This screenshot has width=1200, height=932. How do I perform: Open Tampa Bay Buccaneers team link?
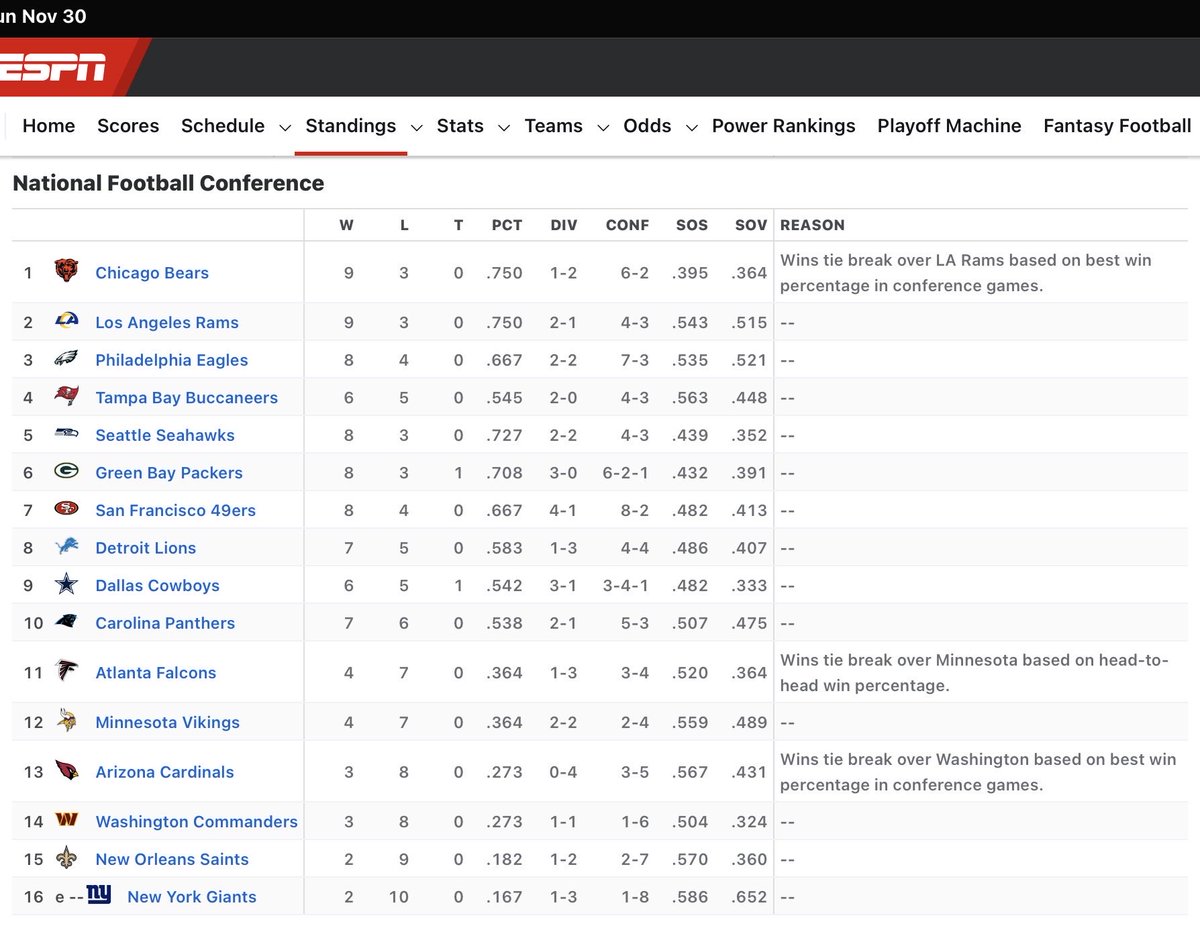pos(187,397)
